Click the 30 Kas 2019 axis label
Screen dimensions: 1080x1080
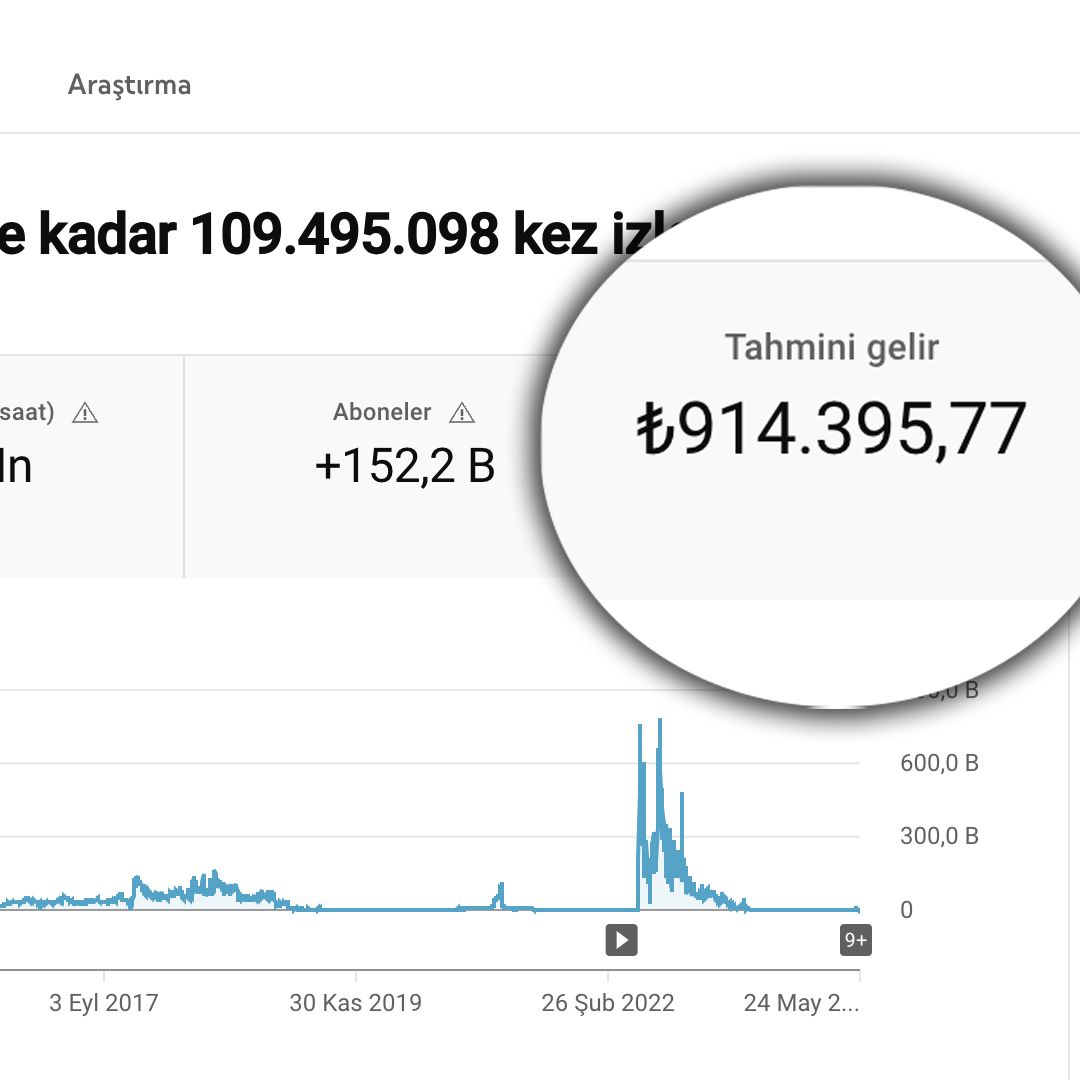coord(355,1003)
